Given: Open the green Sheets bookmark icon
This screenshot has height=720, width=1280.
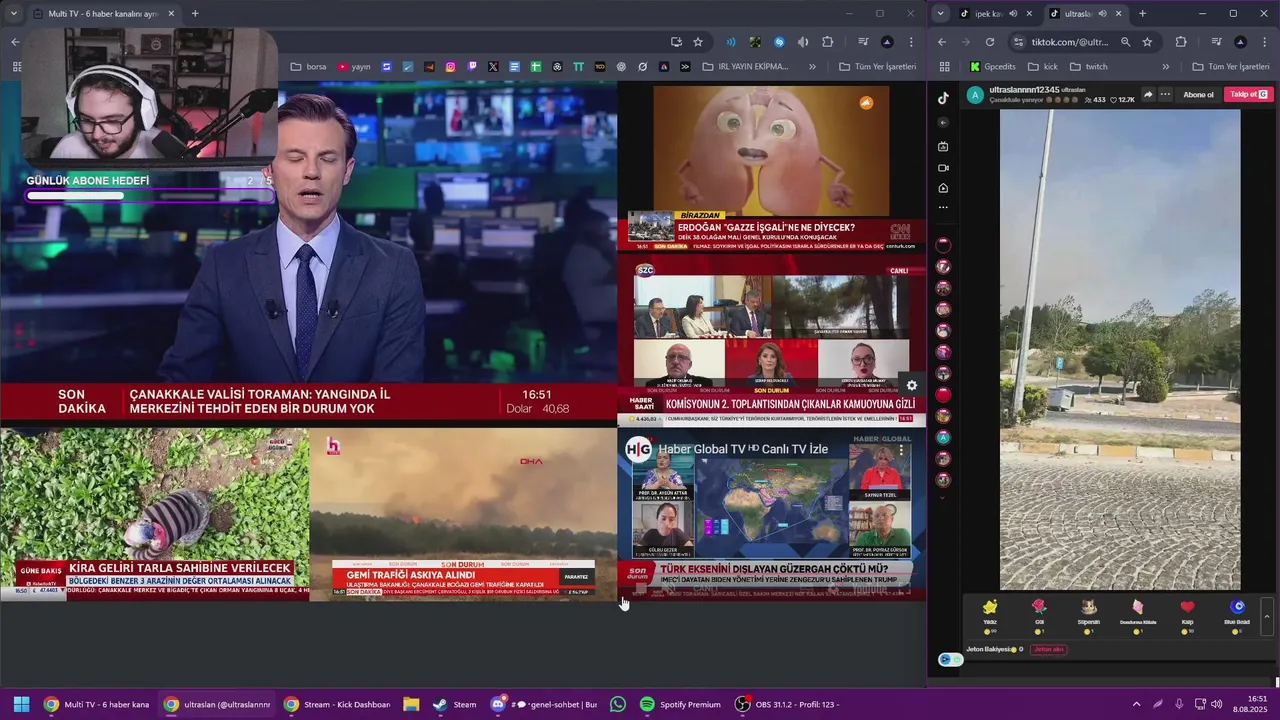Looking at the screenshot, I should click(535, 67).
